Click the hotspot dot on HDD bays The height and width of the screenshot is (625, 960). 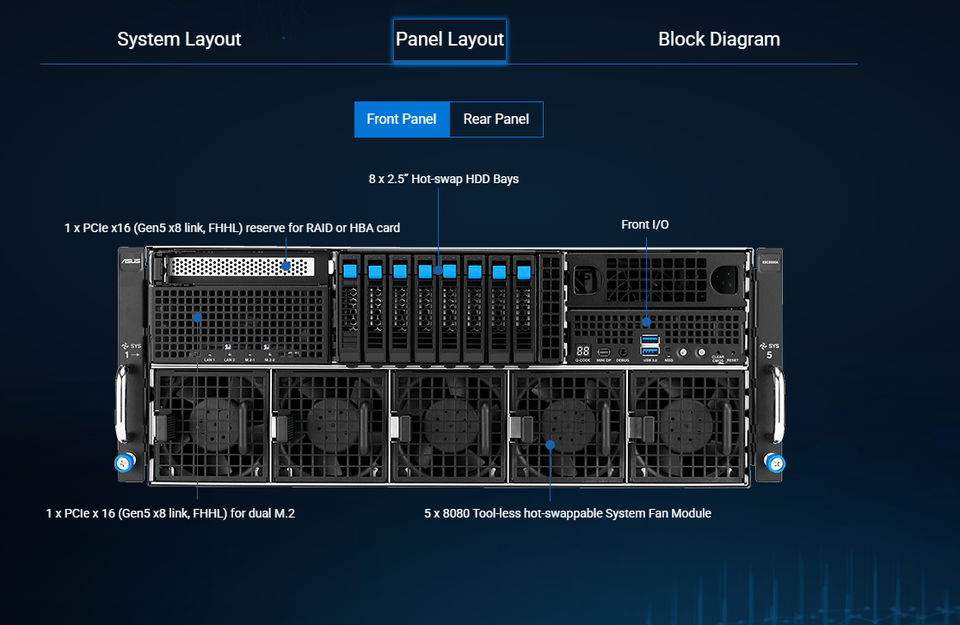tap(438, 271)
